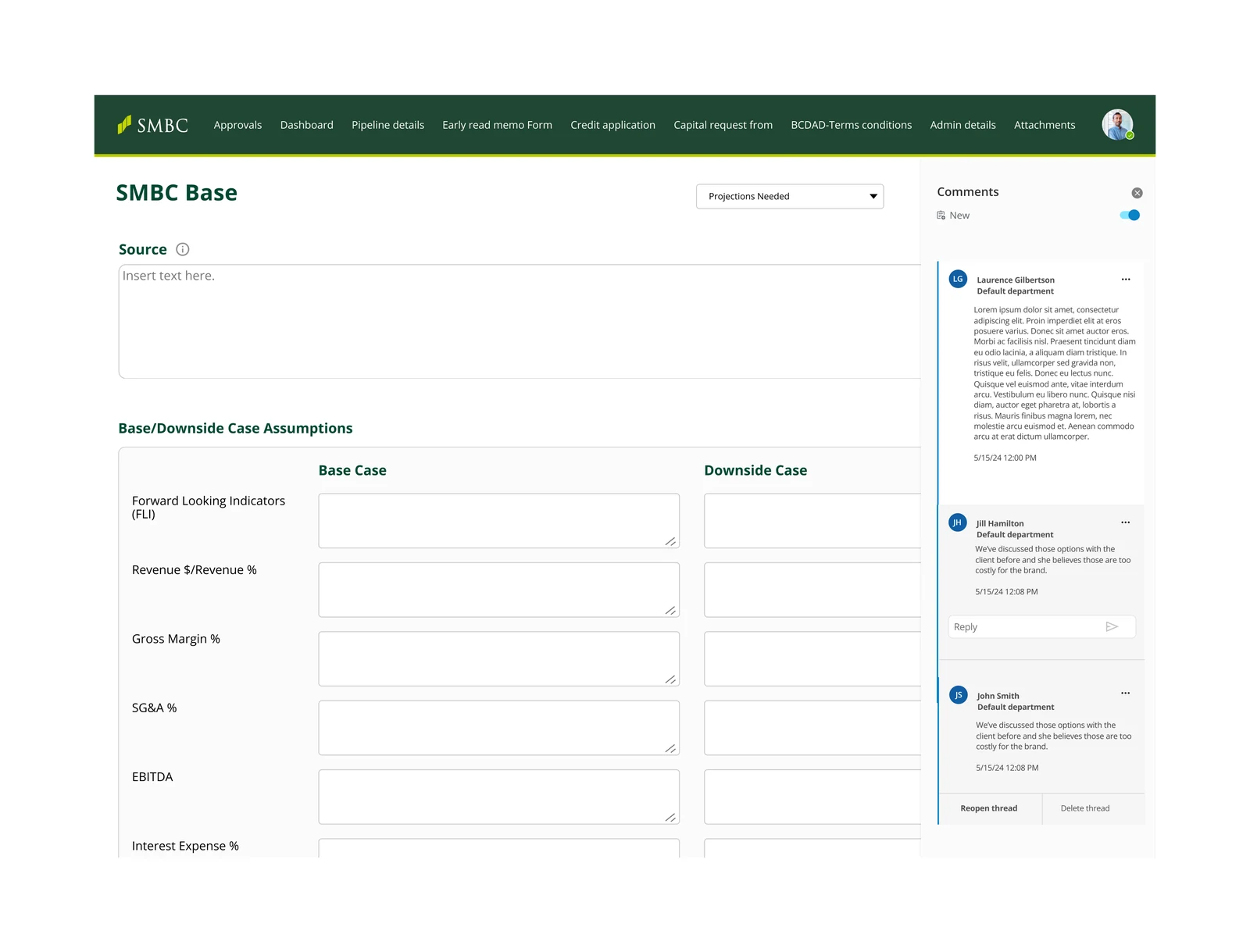Open Jill Hamilton comment options menu
The width and height of the screenshot is (1250, 952).
coord(1126,522)
